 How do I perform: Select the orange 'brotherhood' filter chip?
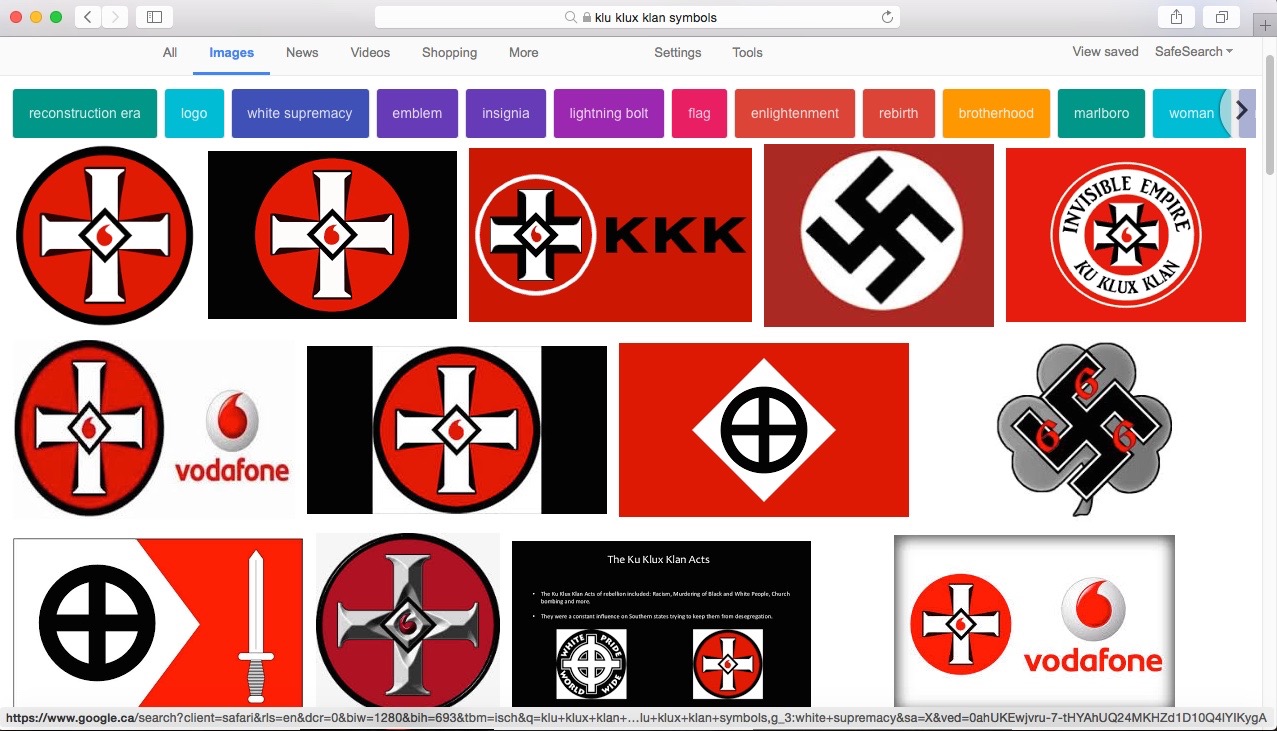[995, 113]
